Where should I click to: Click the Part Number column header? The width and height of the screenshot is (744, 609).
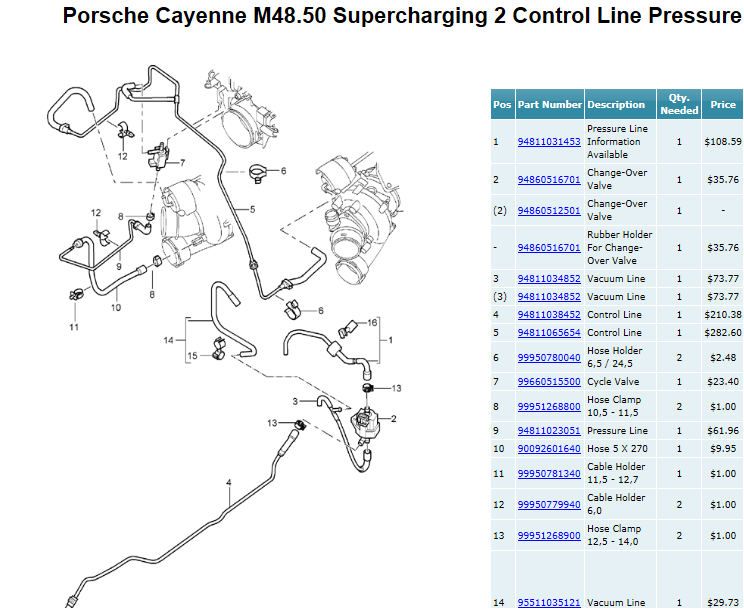tap(549, 104)
